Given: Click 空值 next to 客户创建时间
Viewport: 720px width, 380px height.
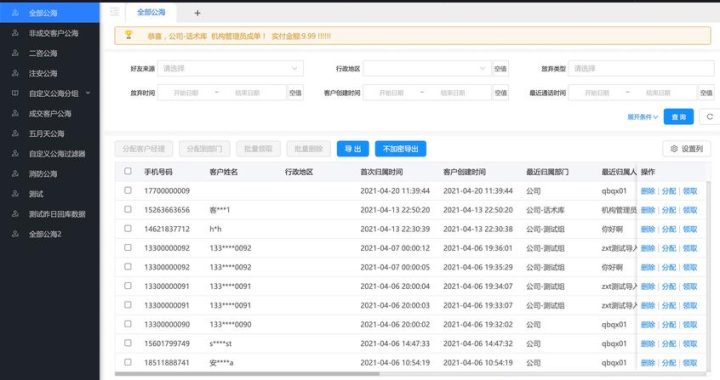Looking at the screenshot, I should point(501,93).
